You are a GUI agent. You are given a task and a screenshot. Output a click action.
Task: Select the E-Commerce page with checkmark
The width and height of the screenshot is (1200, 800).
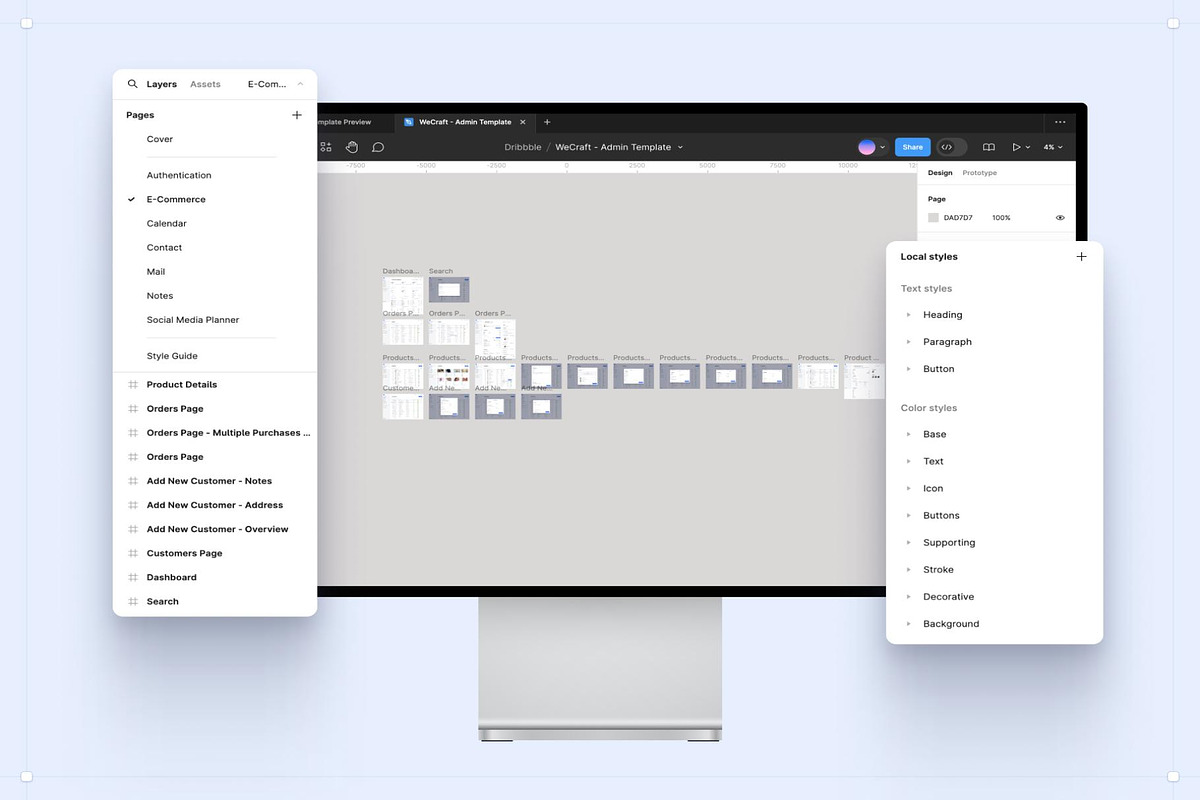pos(176,200)
